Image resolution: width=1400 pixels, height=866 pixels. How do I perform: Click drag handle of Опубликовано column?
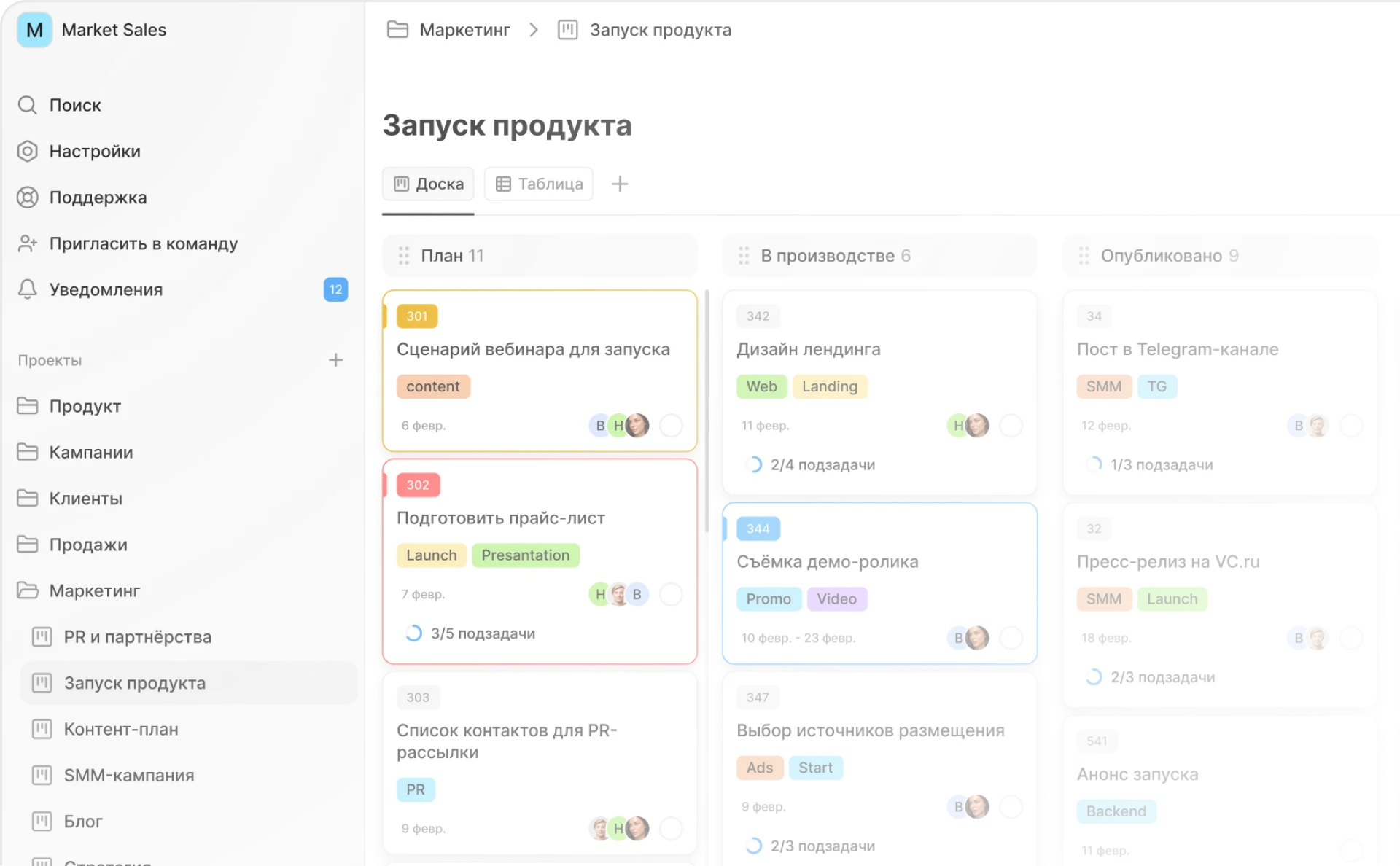pos(1084,255)
